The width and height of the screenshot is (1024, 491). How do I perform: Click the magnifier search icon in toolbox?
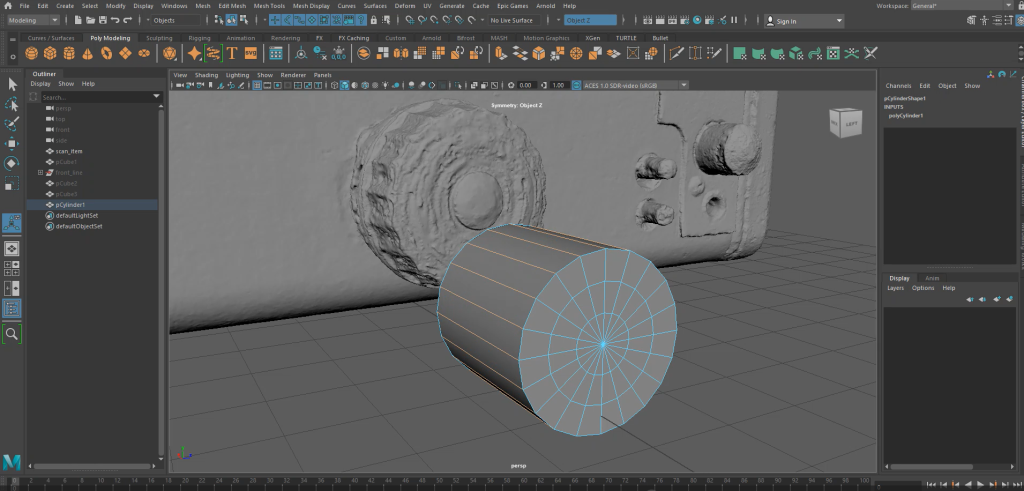pyautogui.click(x=12, y=334)
